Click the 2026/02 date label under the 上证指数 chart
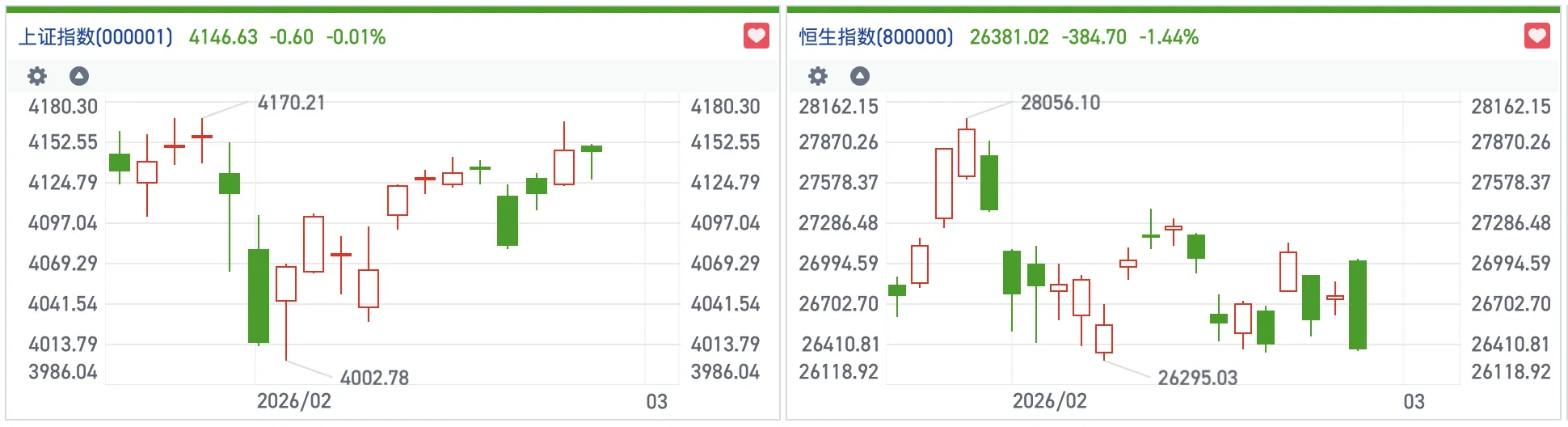1568x427 pixels. (x=293, y=401)
